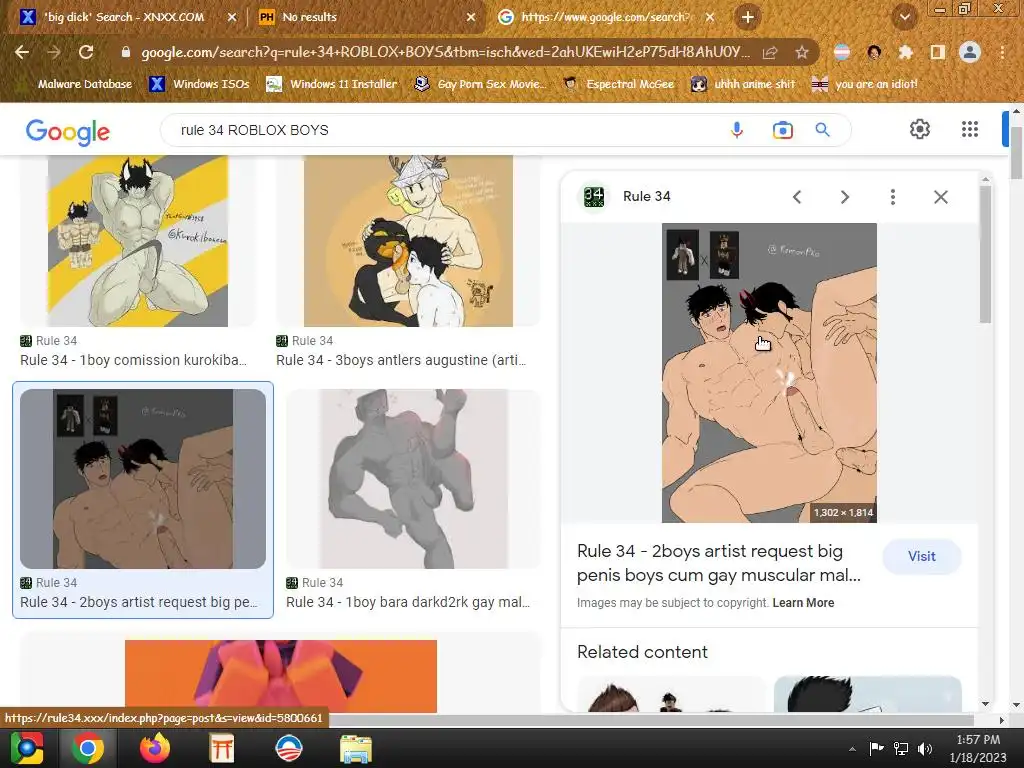Open the 'you are an idiot!' bookmark

click(865, 84)
